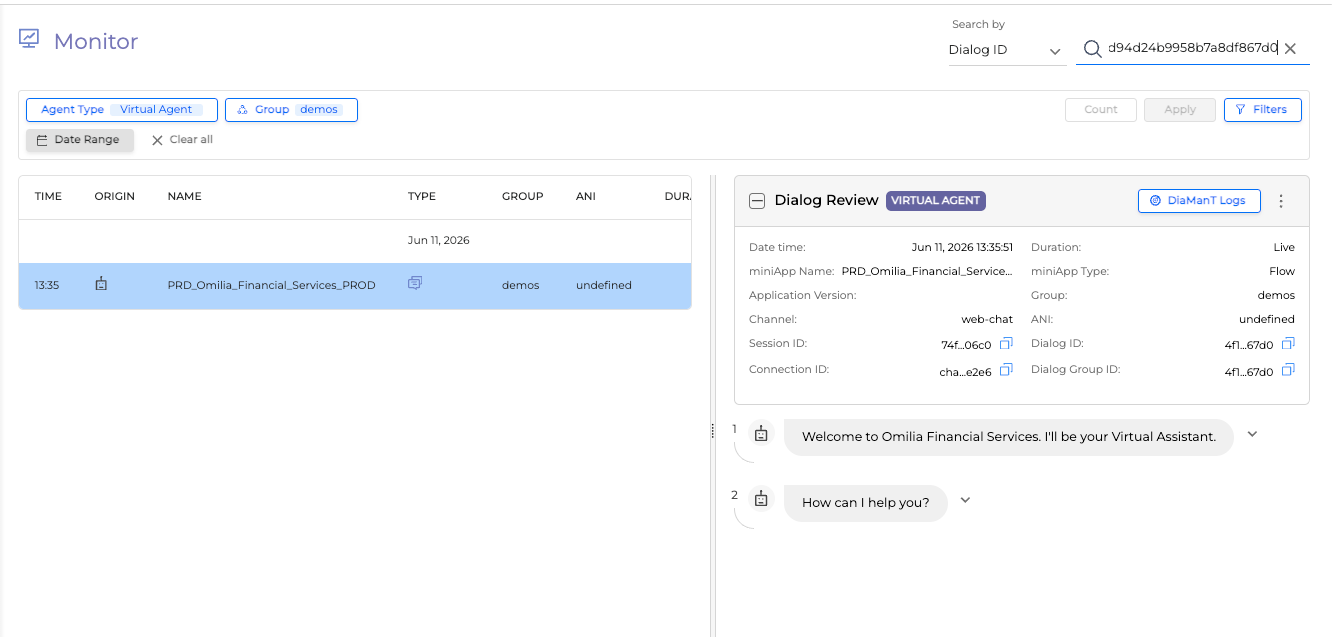The image size is (1332, 637).
Task: Click the Count button
Action: click(x=1101, y=110)
